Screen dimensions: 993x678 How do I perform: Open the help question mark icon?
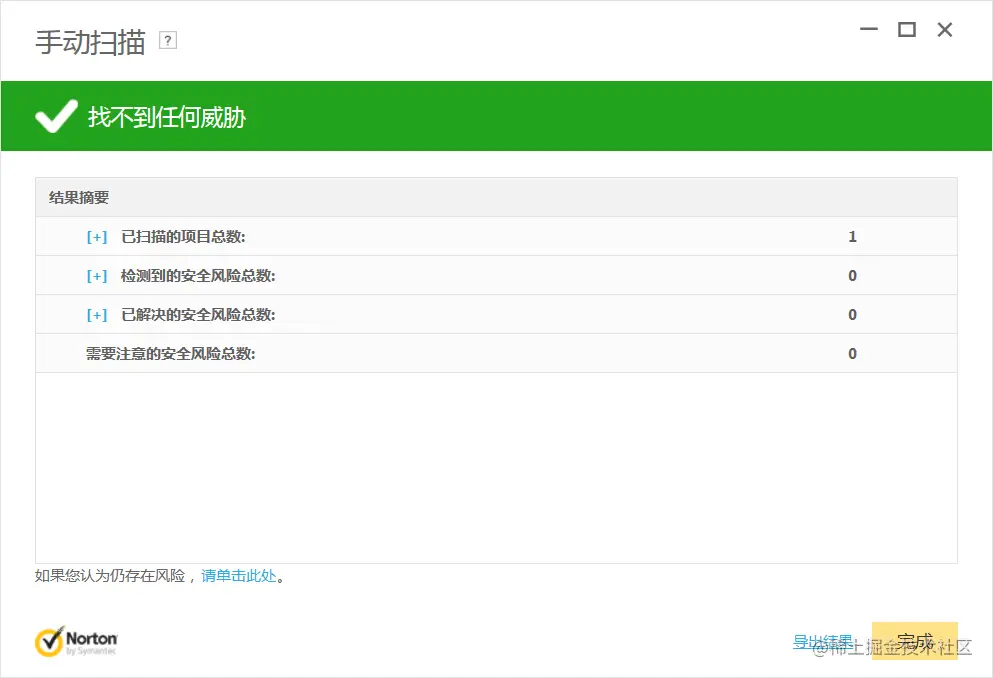[x=168, y=41]
